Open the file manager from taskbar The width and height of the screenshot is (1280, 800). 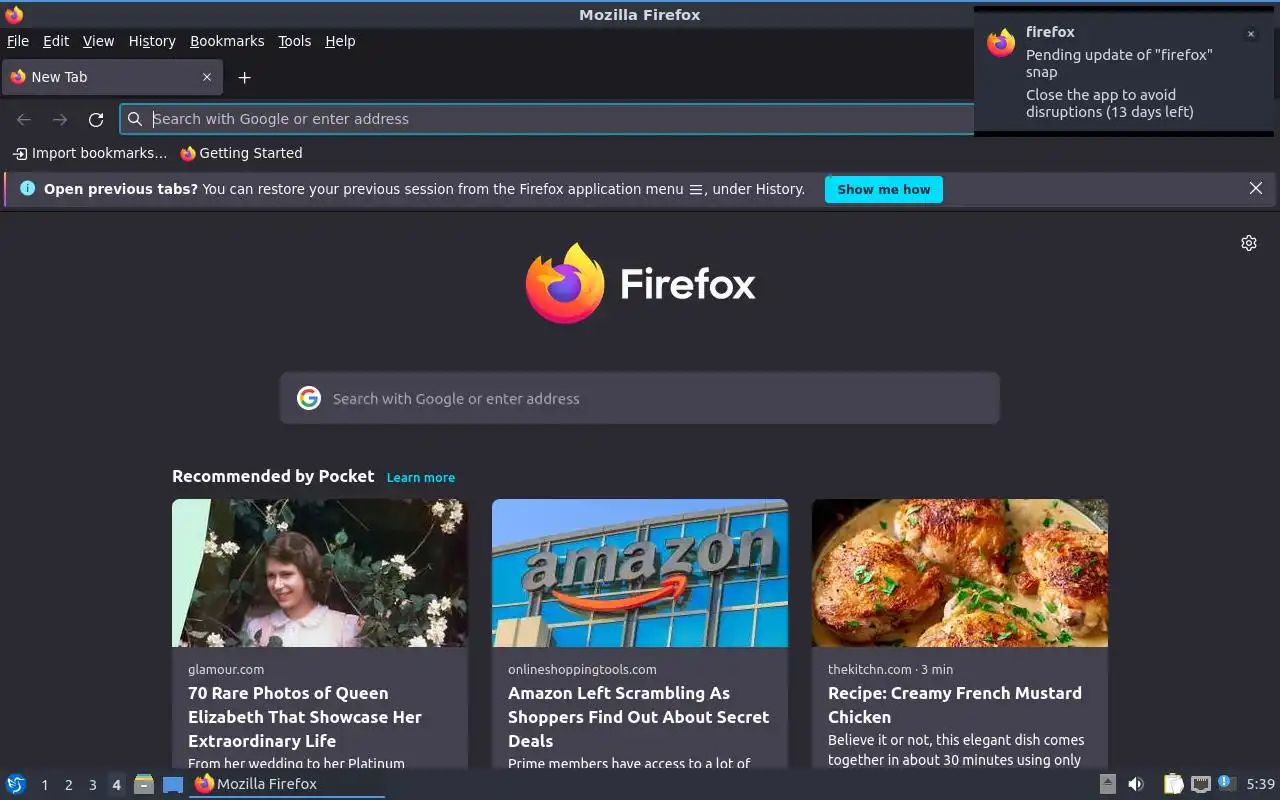(144, 784)
